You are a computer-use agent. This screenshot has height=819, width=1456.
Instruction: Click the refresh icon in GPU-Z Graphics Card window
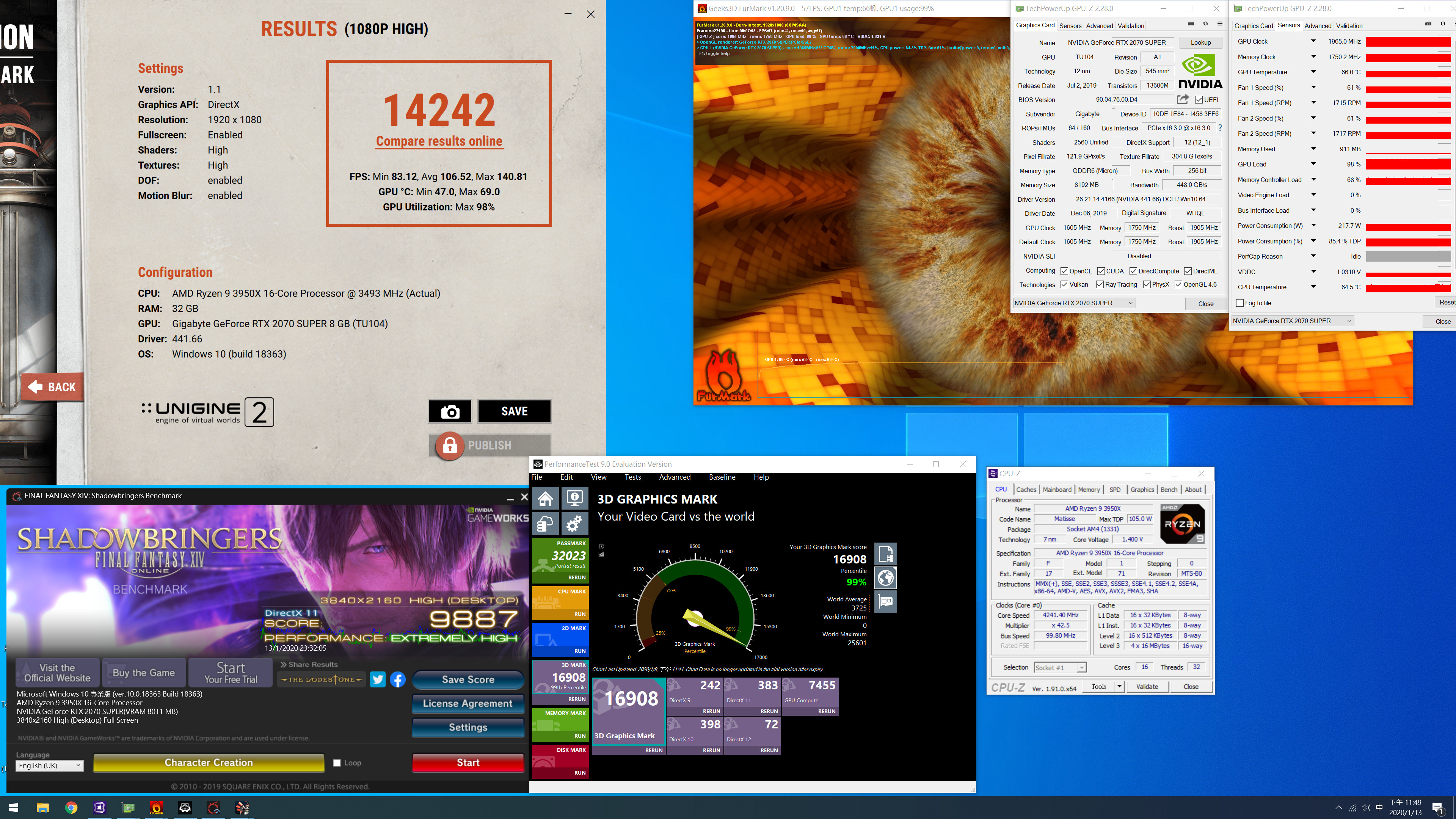[x=1205, y=24]
